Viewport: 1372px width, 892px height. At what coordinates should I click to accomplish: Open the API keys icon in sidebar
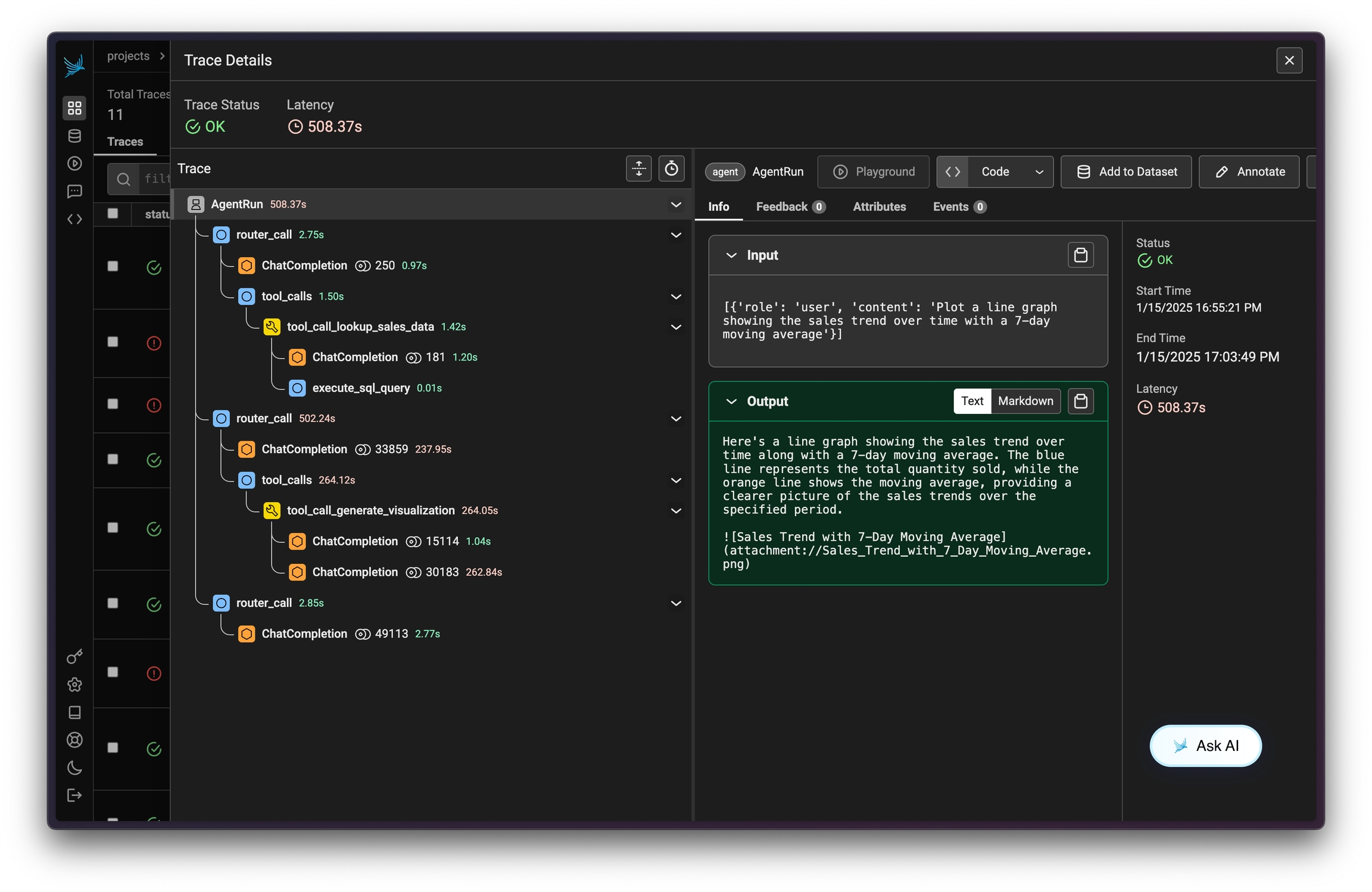(74, 656)
